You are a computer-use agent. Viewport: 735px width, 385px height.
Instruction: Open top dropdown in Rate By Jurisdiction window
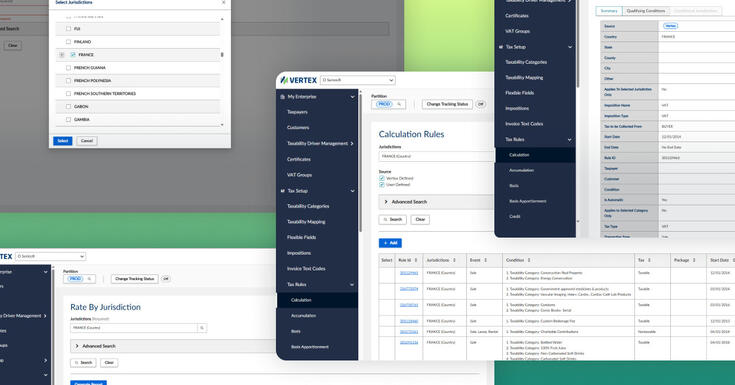click(50, 257)
